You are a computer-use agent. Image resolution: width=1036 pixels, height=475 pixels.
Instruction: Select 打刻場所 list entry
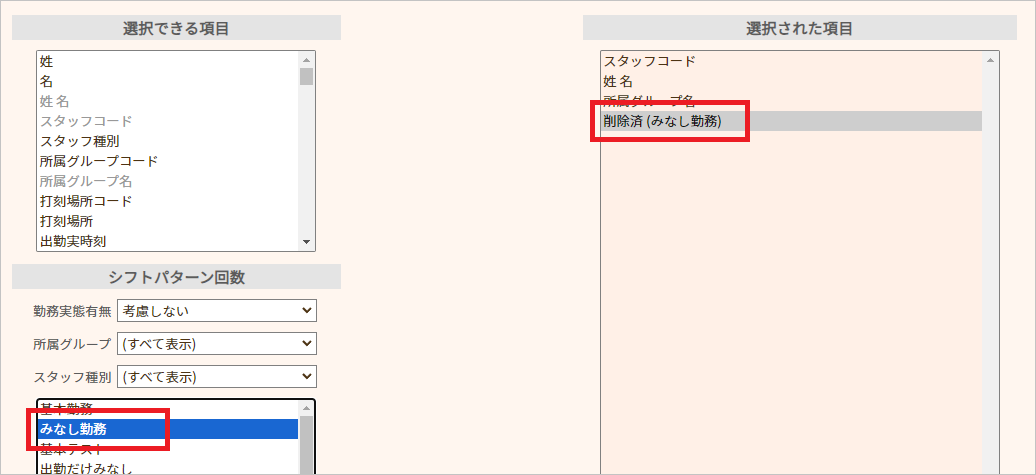point(66,221)
